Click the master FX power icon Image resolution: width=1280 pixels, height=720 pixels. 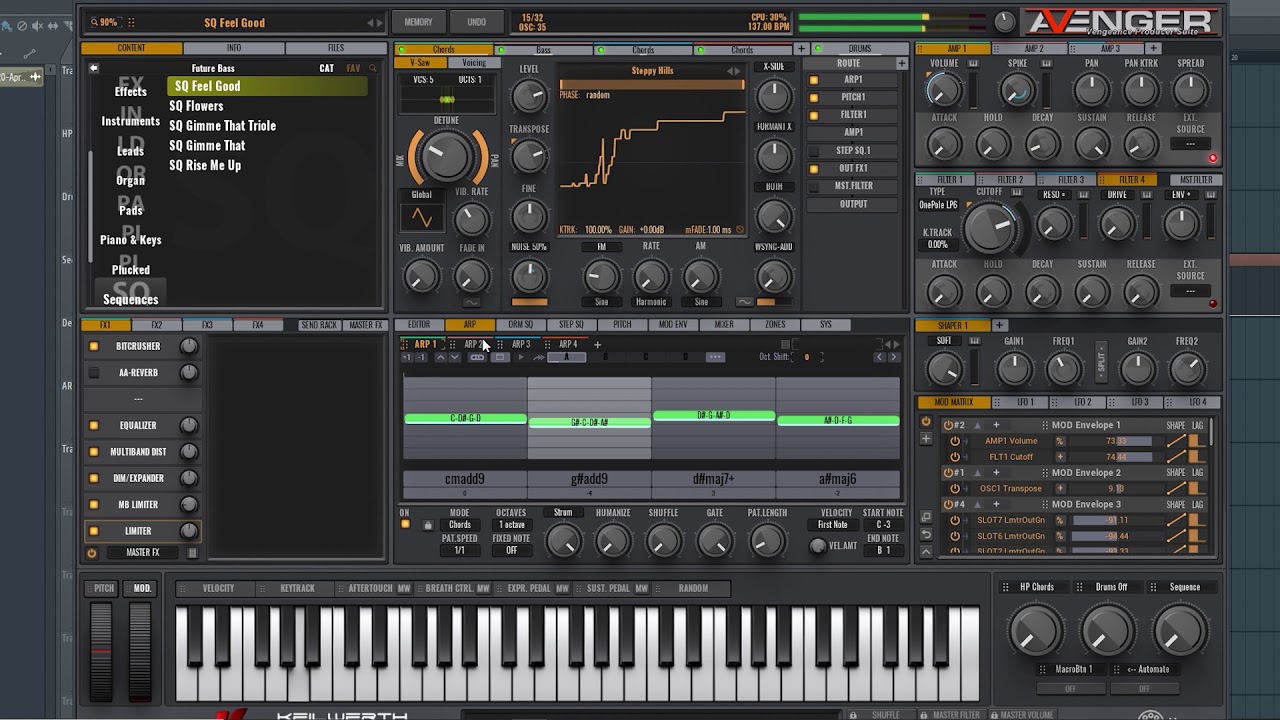coord(92,552)
